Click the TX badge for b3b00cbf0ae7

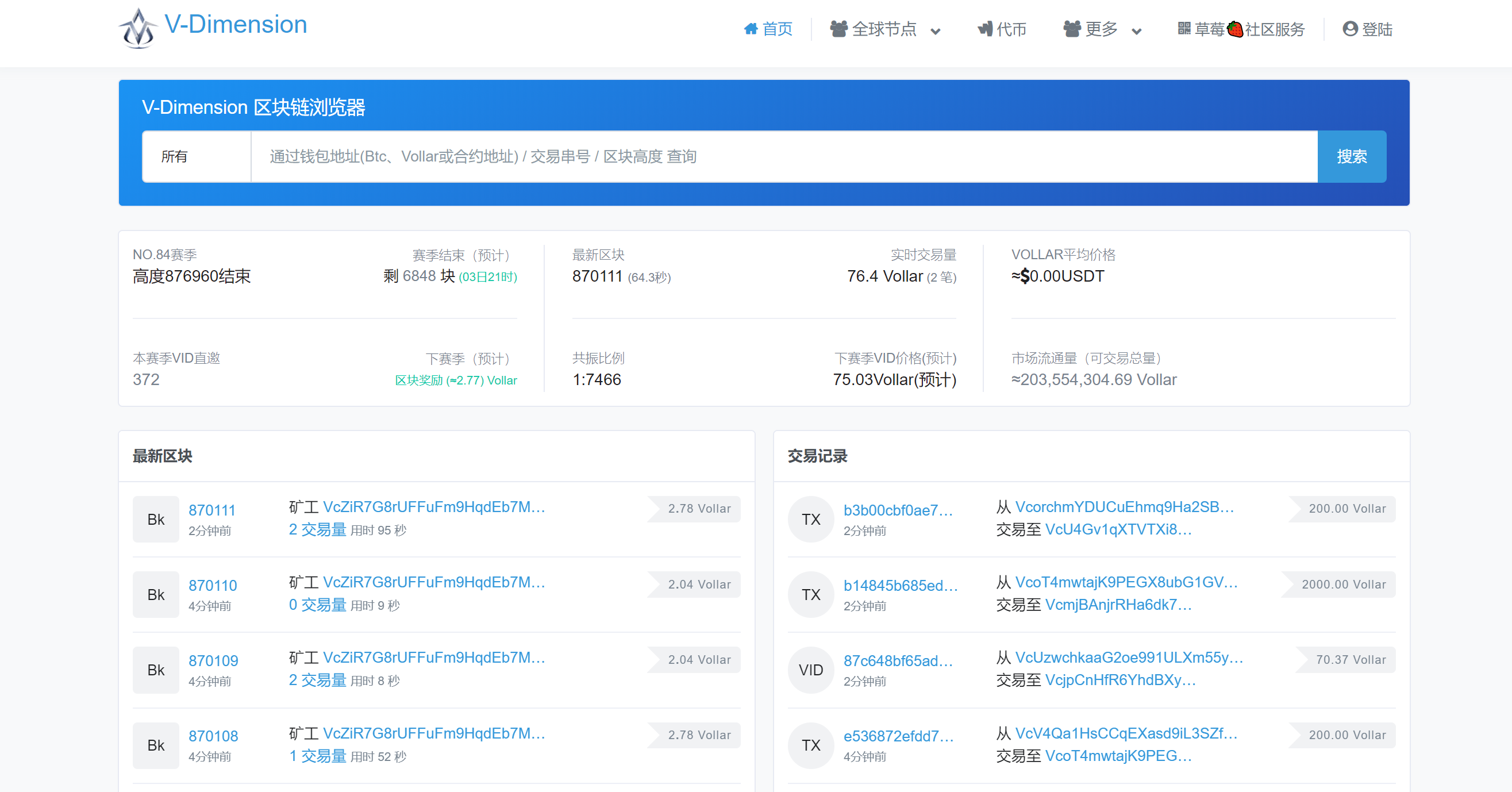click(810, 519)
